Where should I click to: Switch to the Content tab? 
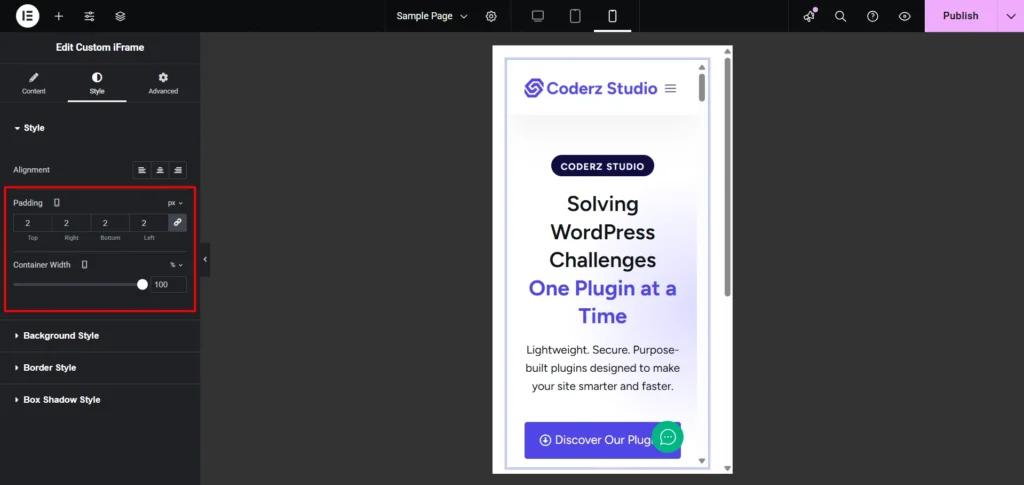point(34,83)
